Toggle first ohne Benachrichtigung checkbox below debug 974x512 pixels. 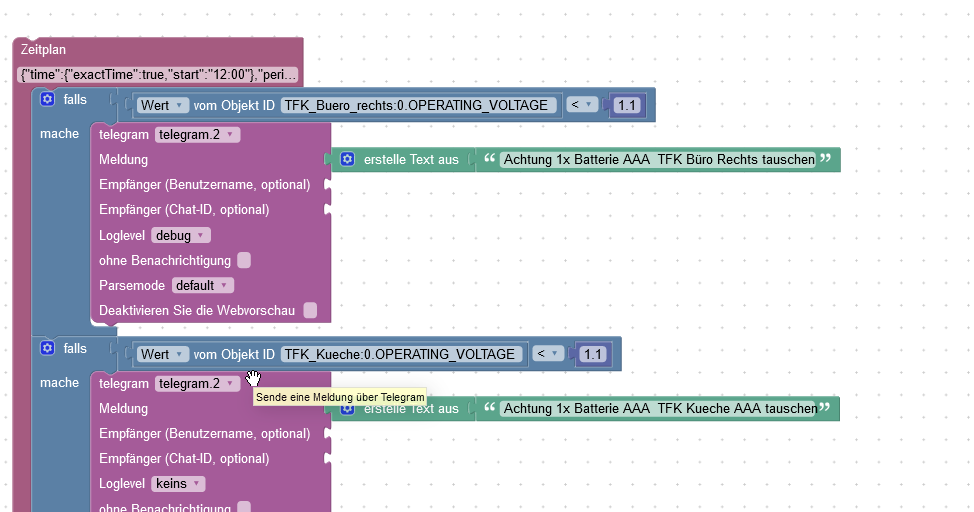[x=244, y=260]
